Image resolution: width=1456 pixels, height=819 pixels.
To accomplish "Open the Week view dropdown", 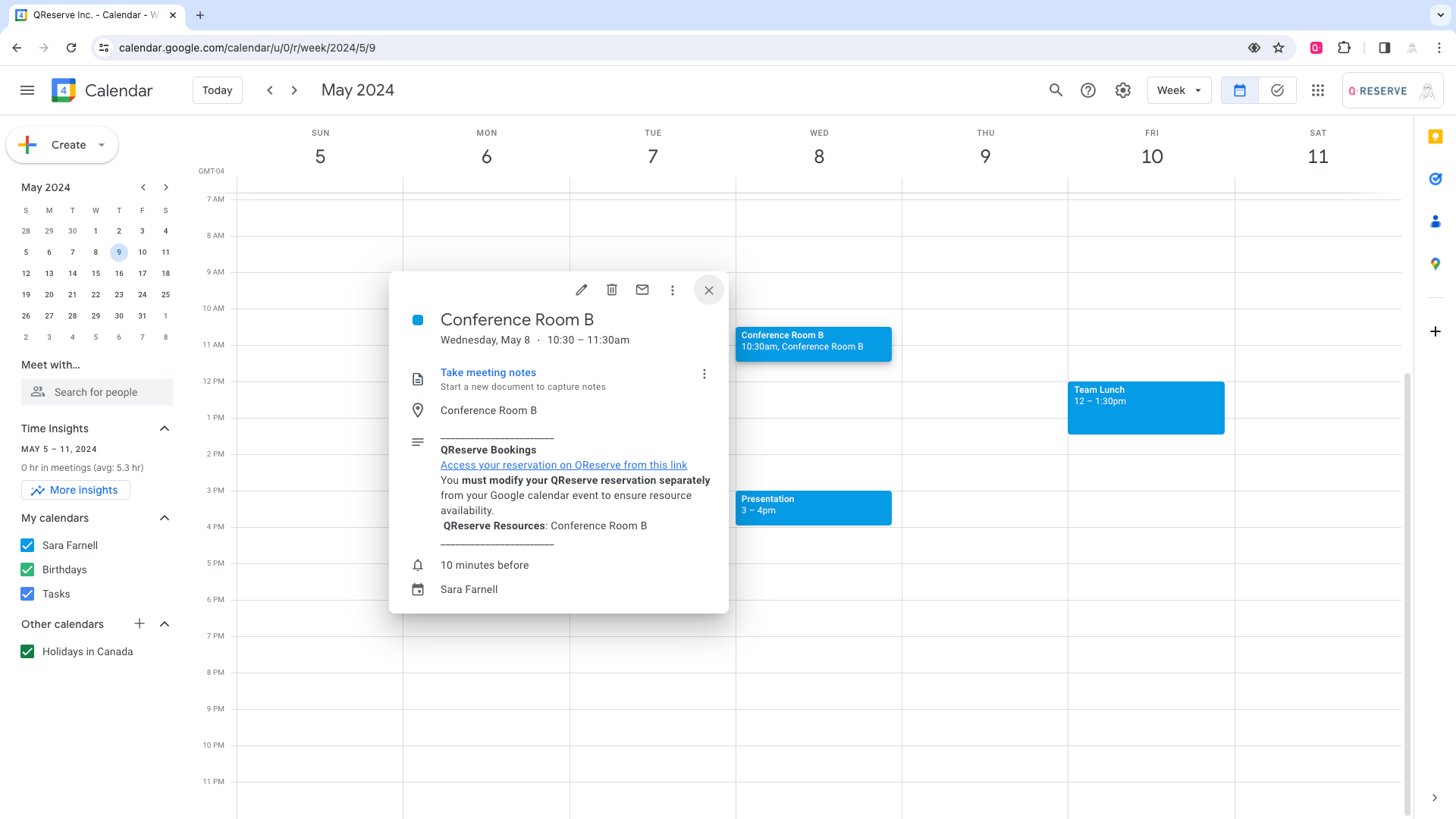I will pyautogui.click(x=1179, y=90).
